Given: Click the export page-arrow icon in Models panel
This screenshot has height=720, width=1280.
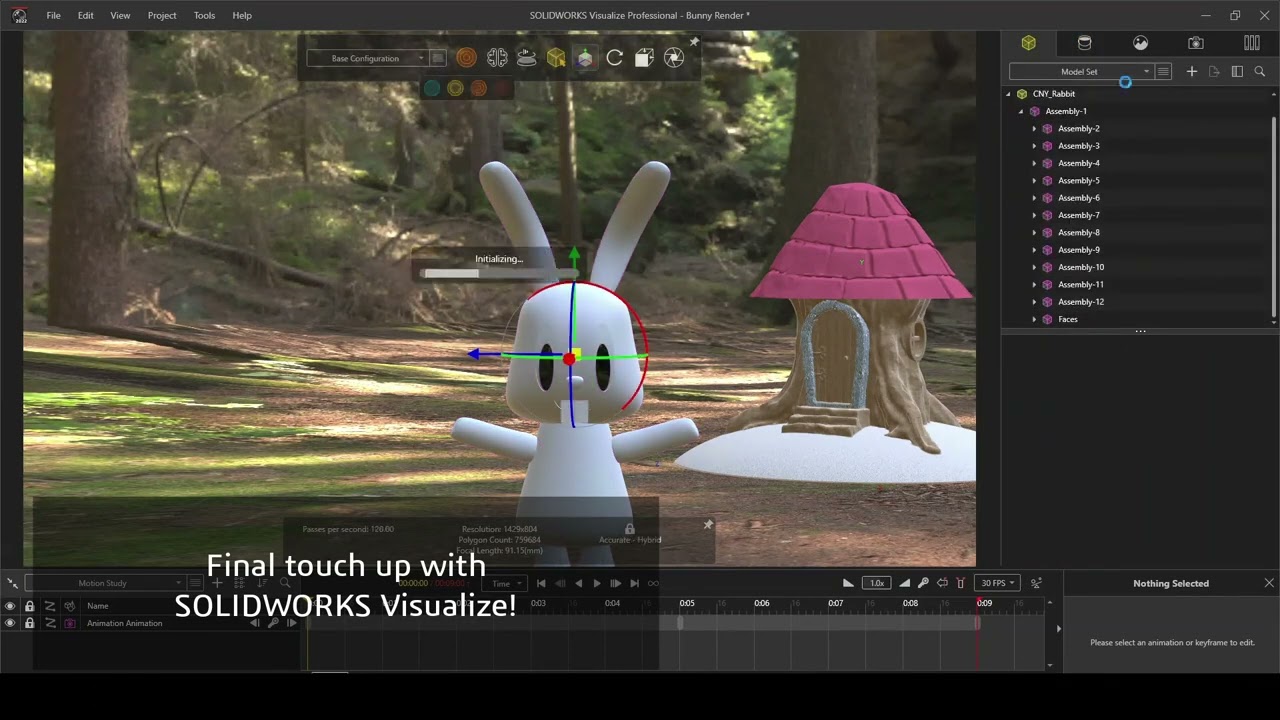Looking at the screenshot, I should pyautogui.click(x=1214, y=72).
